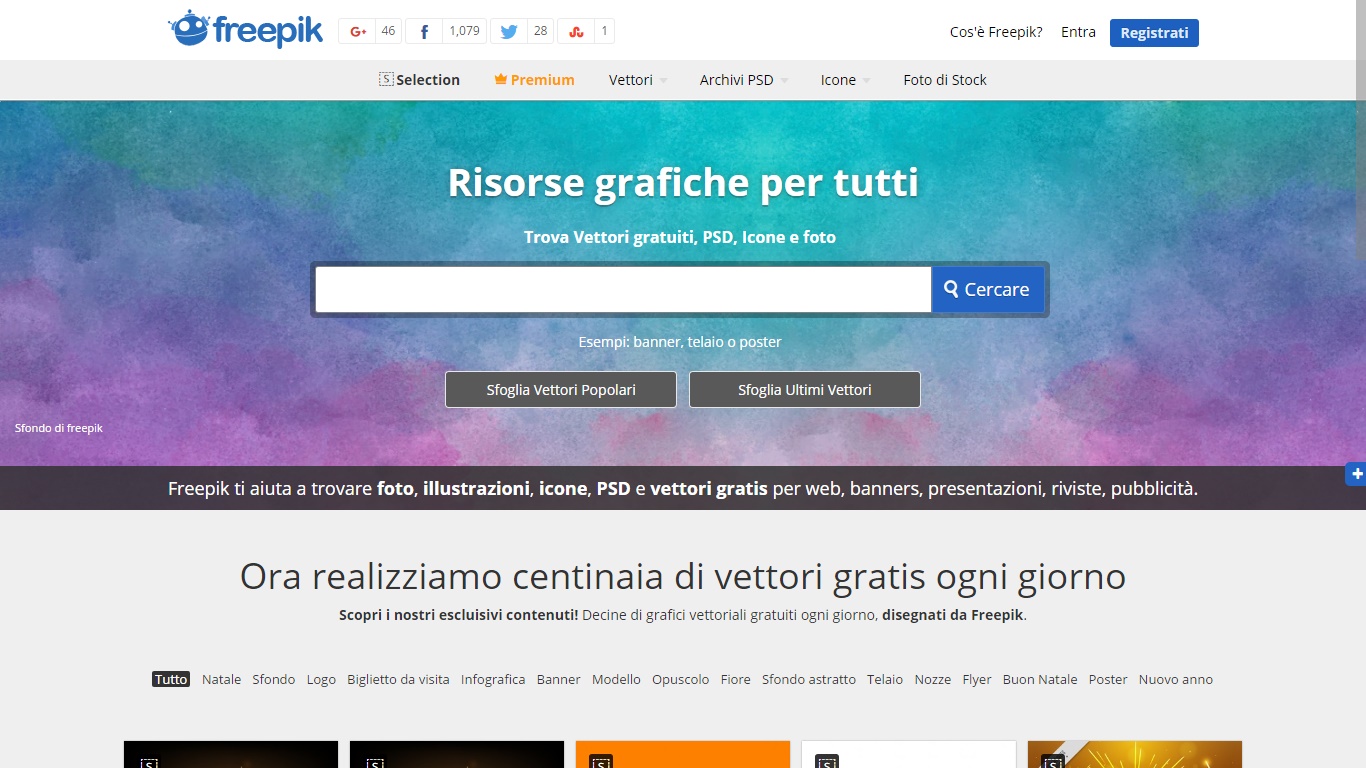Screen dimensions: 1366x768
Task: Expand the Archivi PSD dropdown arrow
Action: pyautogui.click(x=784, y=81)
